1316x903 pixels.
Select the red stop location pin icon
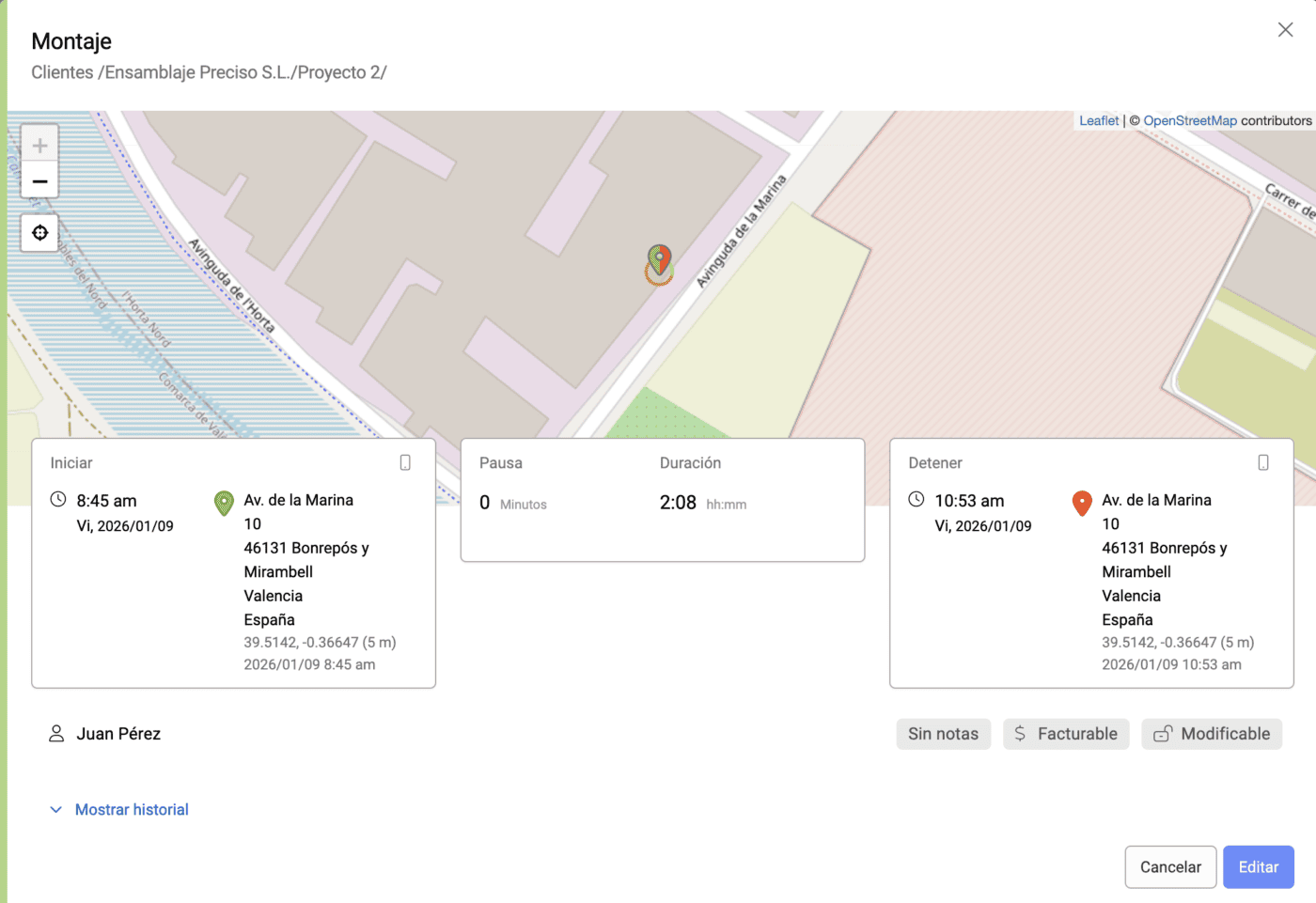tap(1081, 504)
